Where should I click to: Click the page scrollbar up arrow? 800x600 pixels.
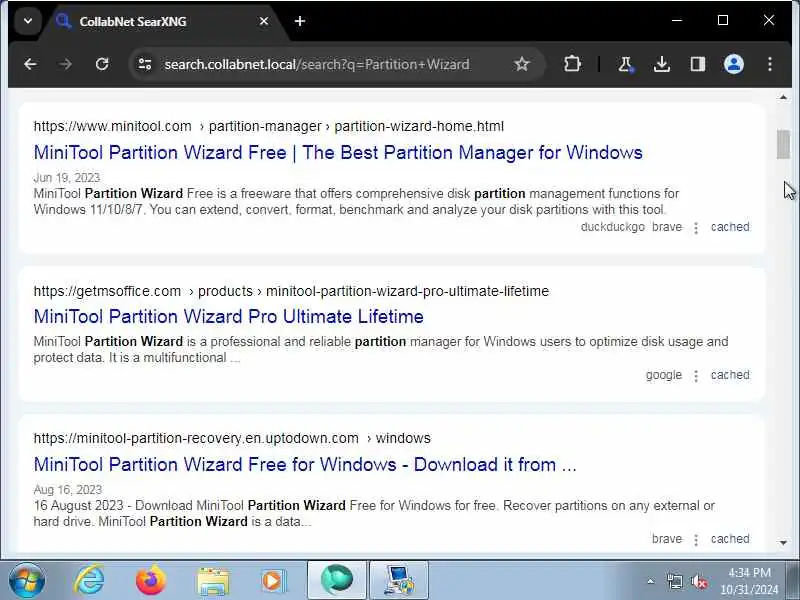(x=783, y=97)
